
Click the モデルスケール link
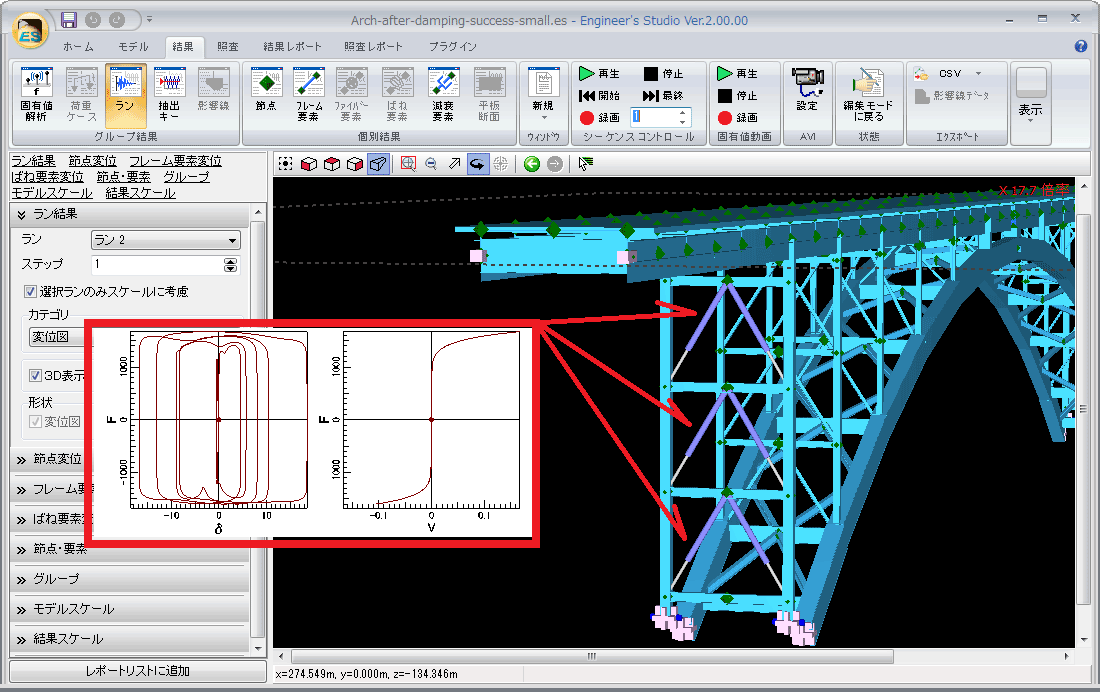click(52, 193)
